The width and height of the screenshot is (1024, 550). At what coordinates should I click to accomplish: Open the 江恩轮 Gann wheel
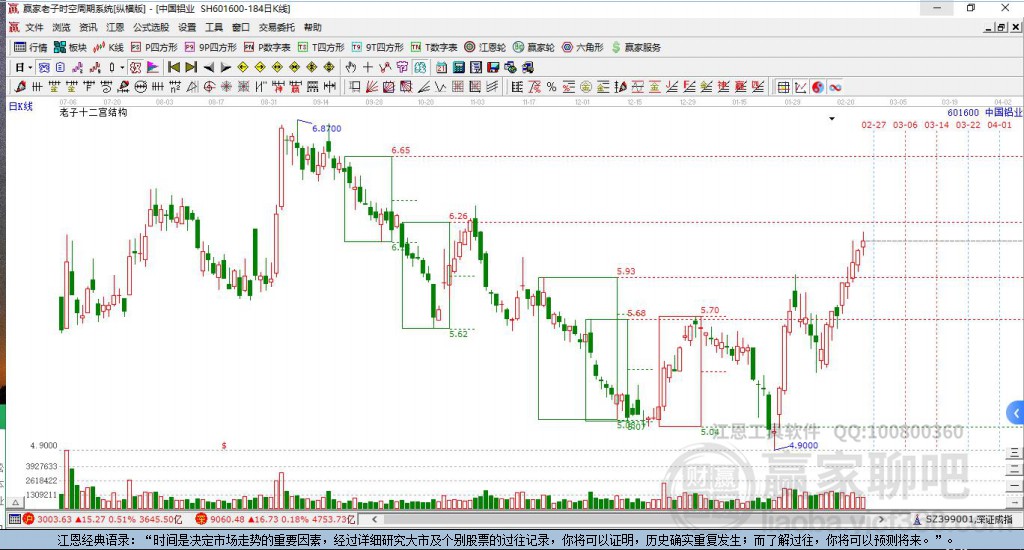tap(485, 47)
